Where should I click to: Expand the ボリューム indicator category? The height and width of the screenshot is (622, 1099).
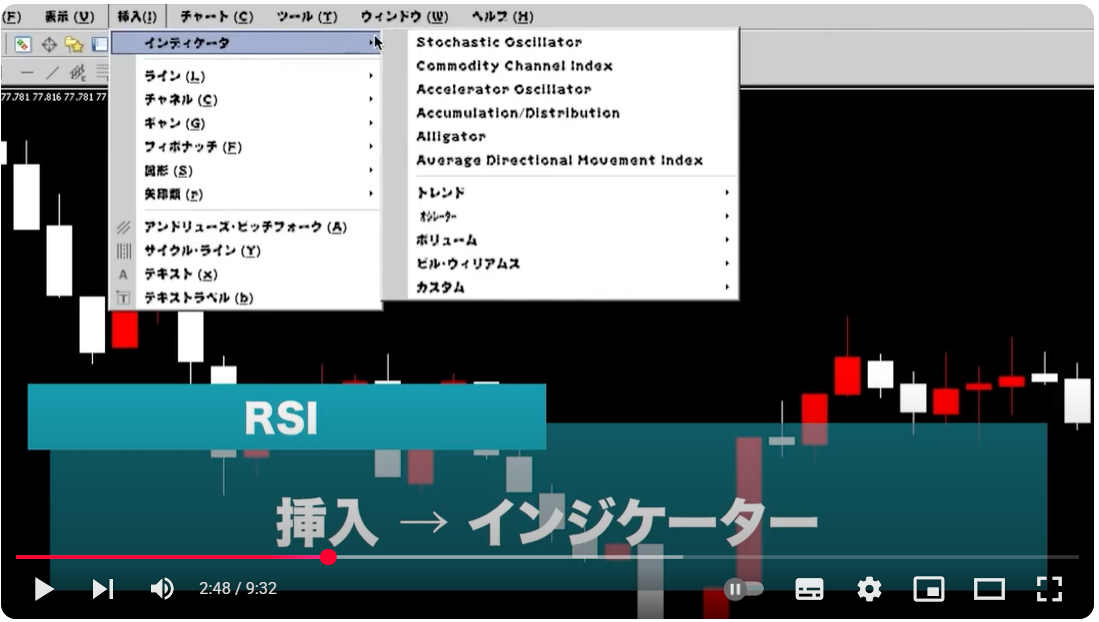tap(573, 240)
